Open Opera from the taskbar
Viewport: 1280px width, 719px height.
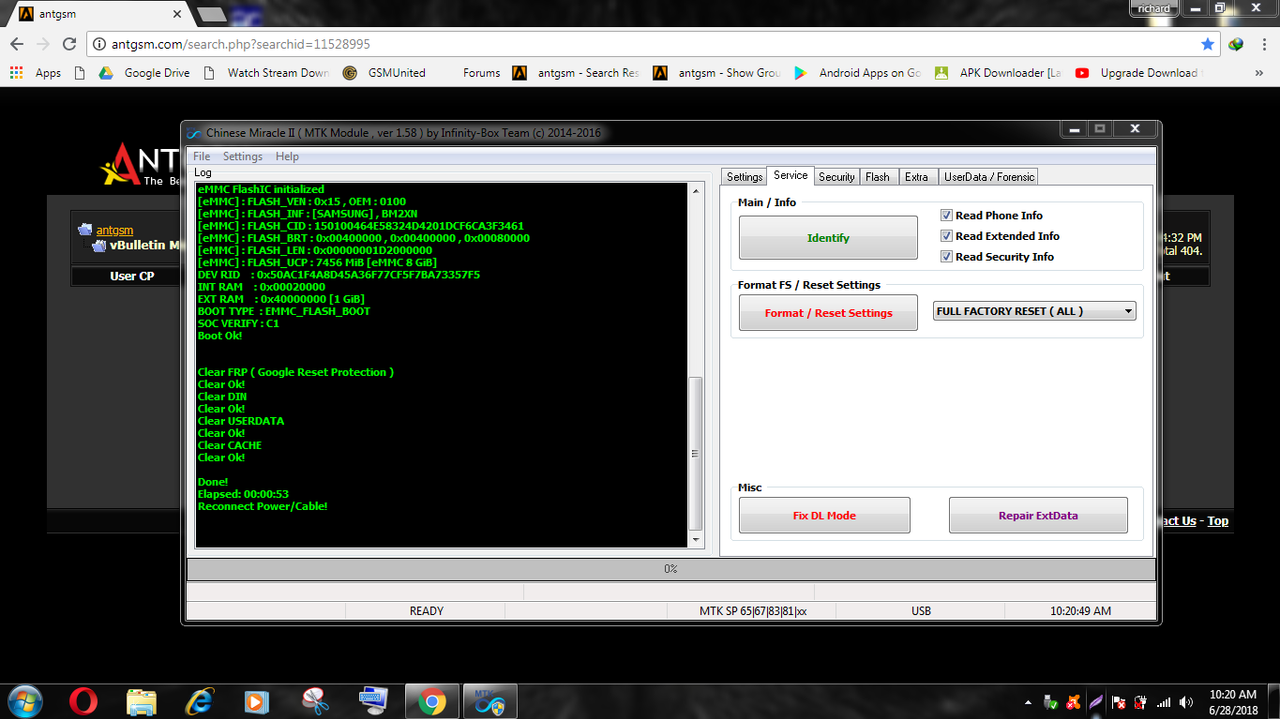coord(84,701)
